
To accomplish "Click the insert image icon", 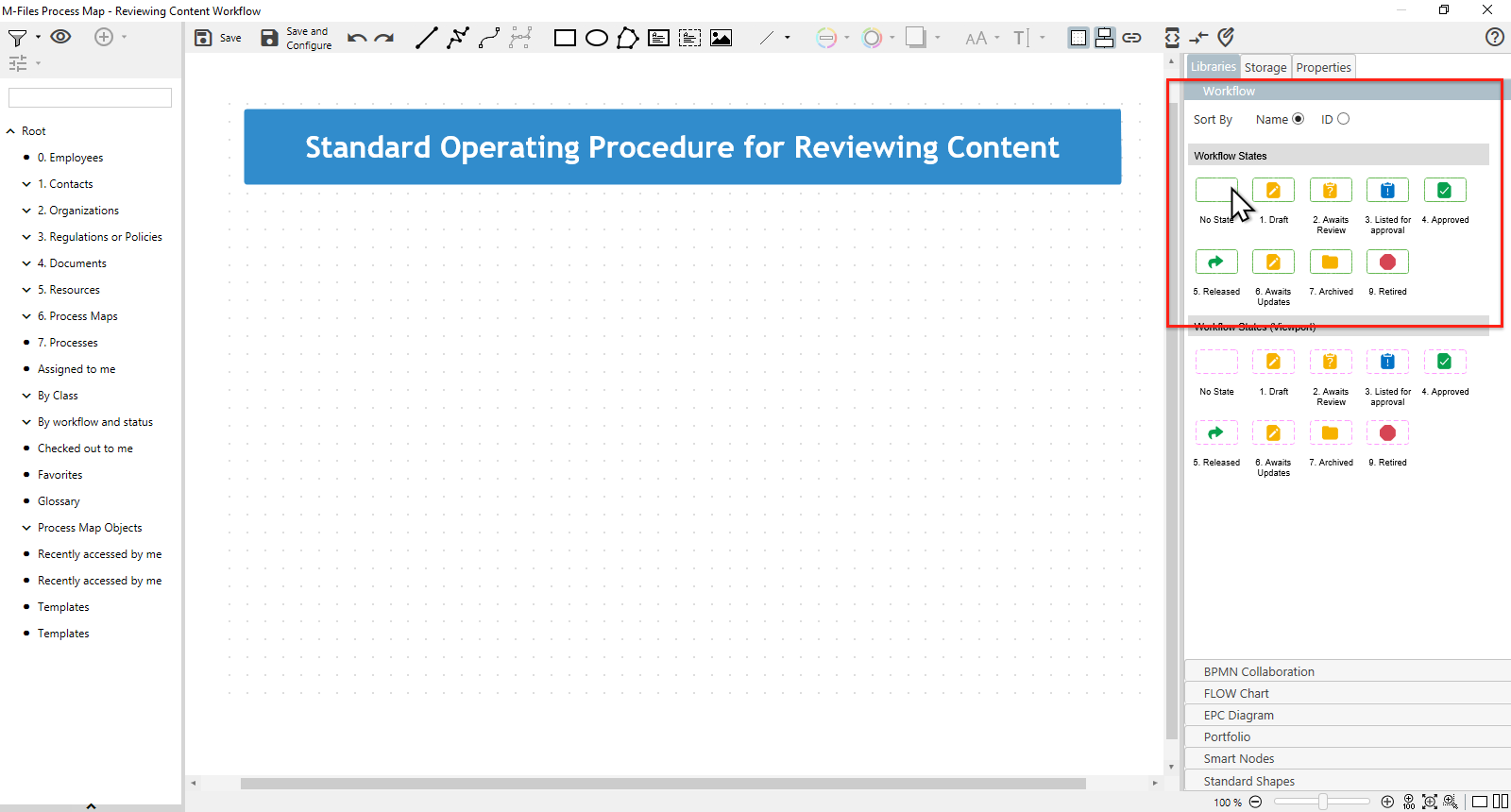I will point(722,38).
